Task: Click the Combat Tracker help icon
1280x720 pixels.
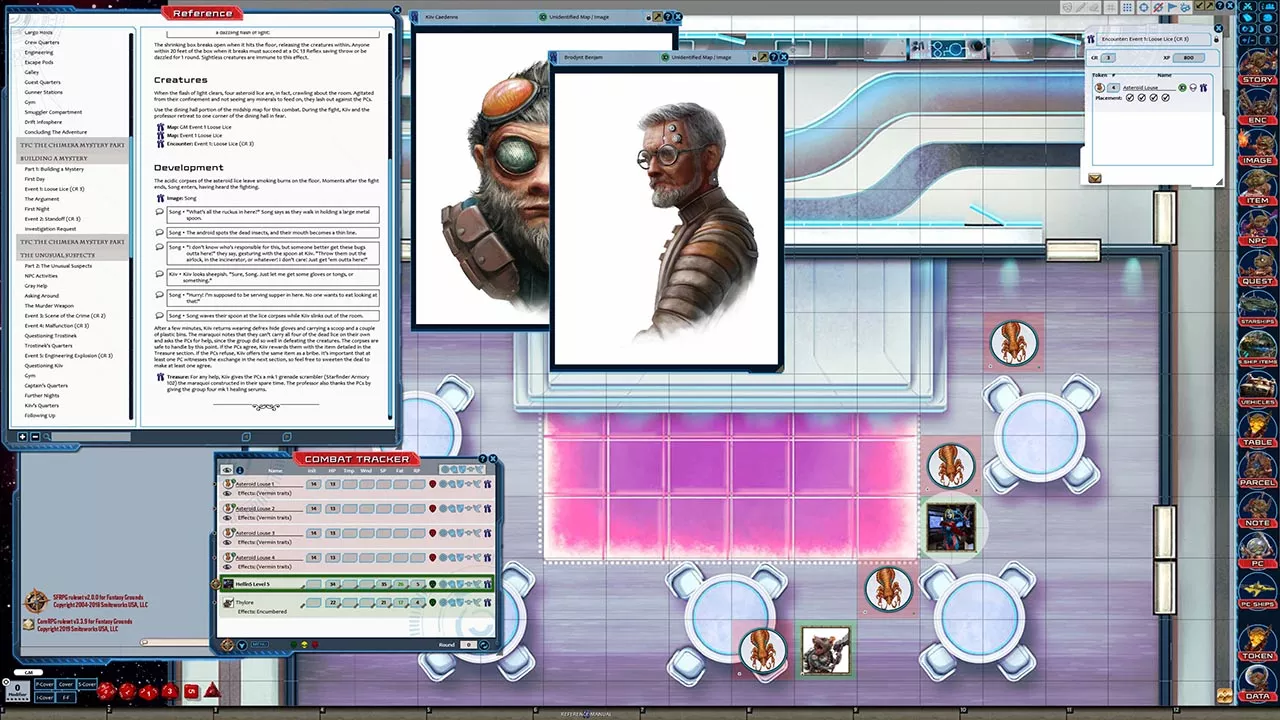Action: click(482, 459)
